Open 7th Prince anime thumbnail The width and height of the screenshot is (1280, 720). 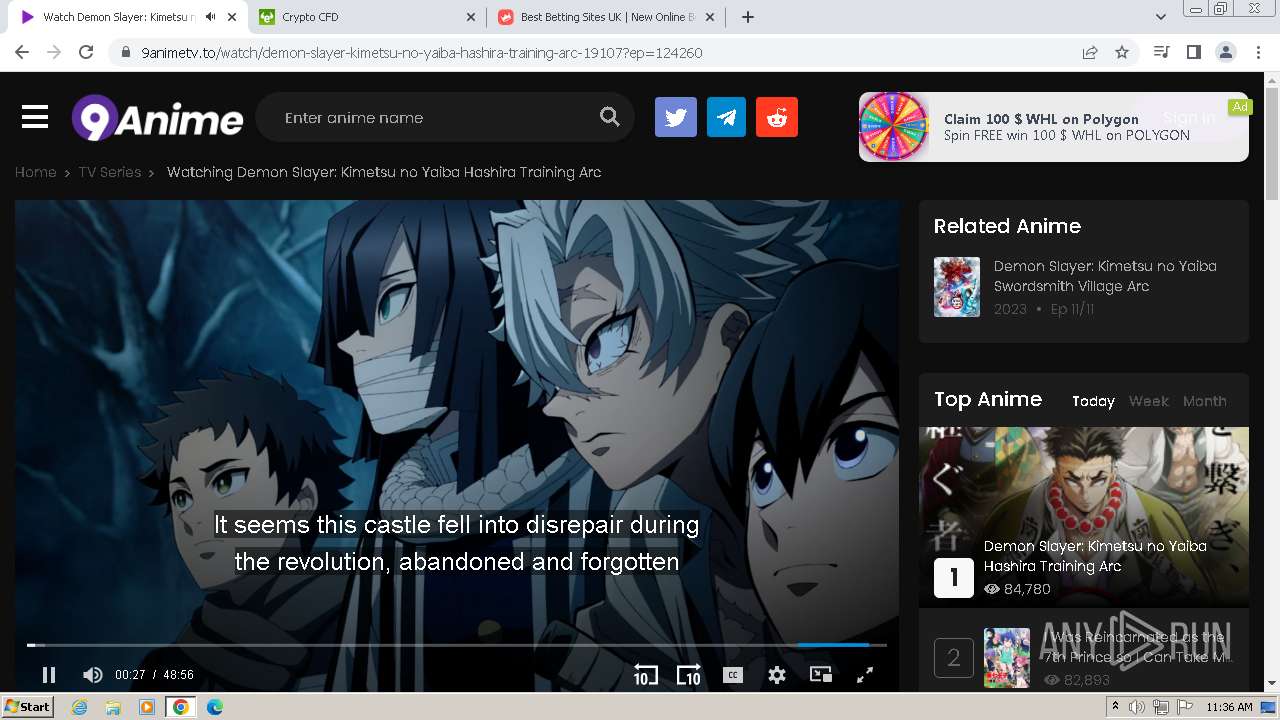pyautogui.click(x=1007, y=657)
